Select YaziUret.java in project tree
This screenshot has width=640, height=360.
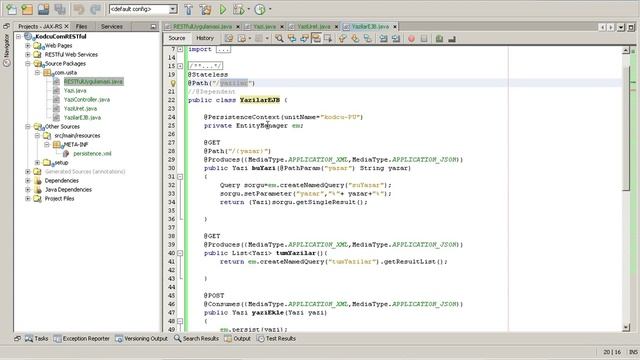(x=80, y=108)
